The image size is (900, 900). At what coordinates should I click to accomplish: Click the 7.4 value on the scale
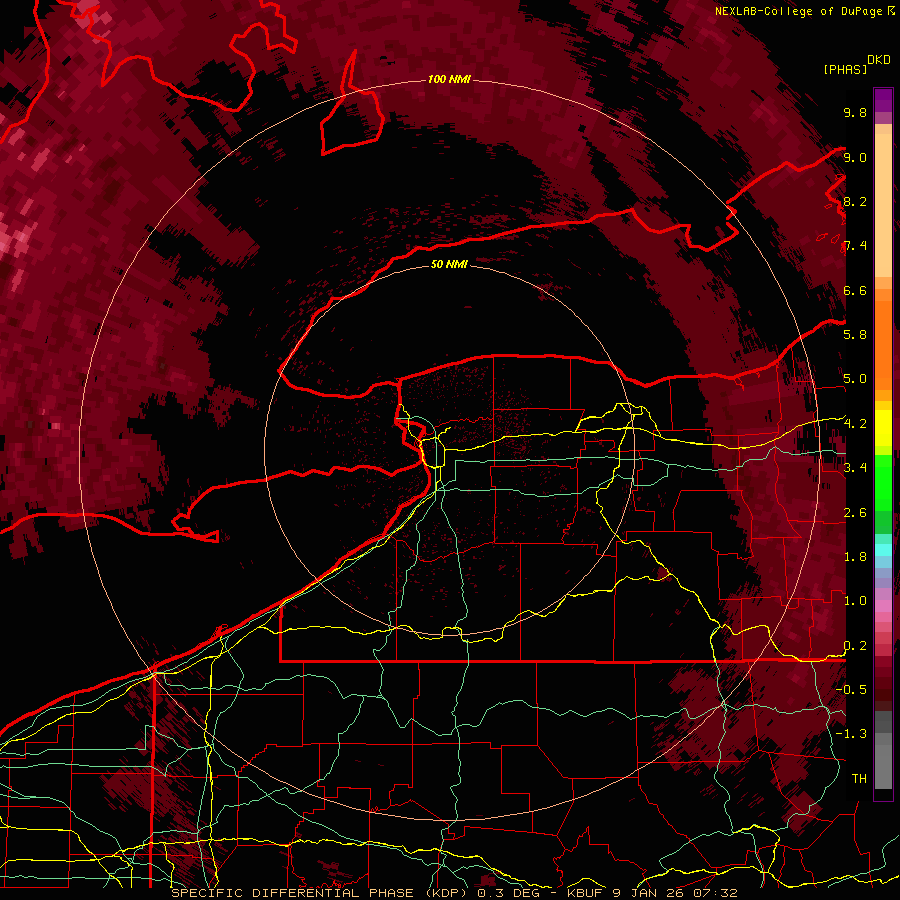coord(855,246)
